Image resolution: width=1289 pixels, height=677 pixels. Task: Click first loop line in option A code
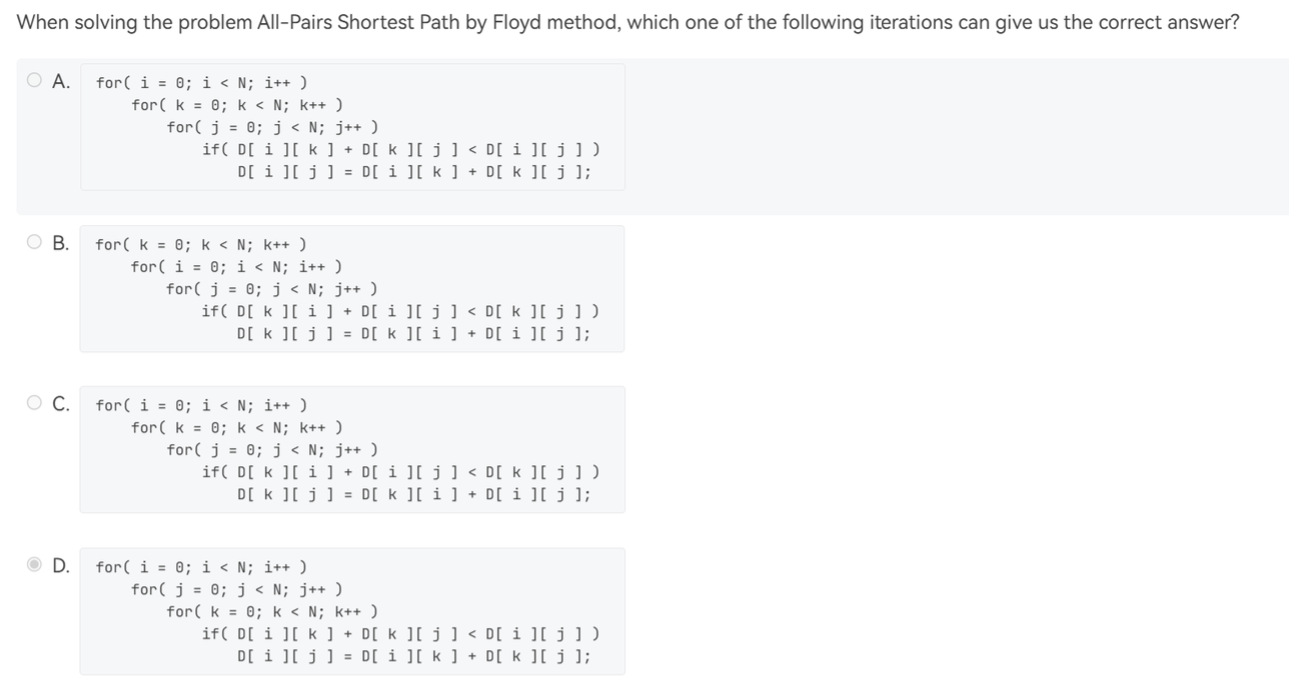pyautogui.click(x=201, y=83)
